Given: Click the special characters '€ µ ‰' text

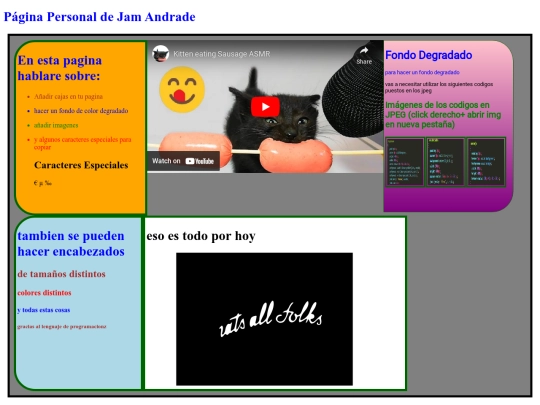Looking at the screenshot, I should (43, 183).
